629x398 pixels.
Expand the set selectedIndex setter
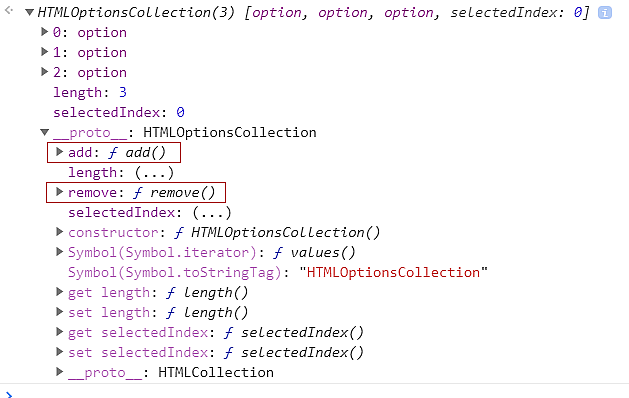pyautogui.click(x=59, y=352)
